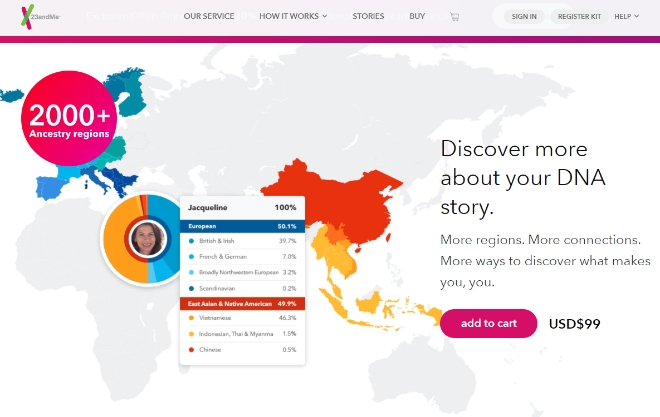Image resolution: width=660 pixels, height=417 pixels.
Task: Go to the Stories page
Action: click(368, 17)
